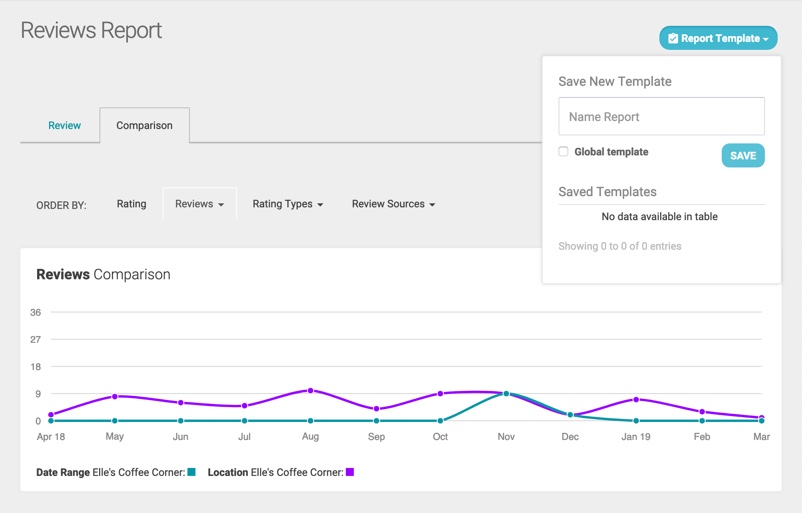Viewport: 802px width, 513px height.
Task: Type in the Name Report field
Action: (661, 117)
